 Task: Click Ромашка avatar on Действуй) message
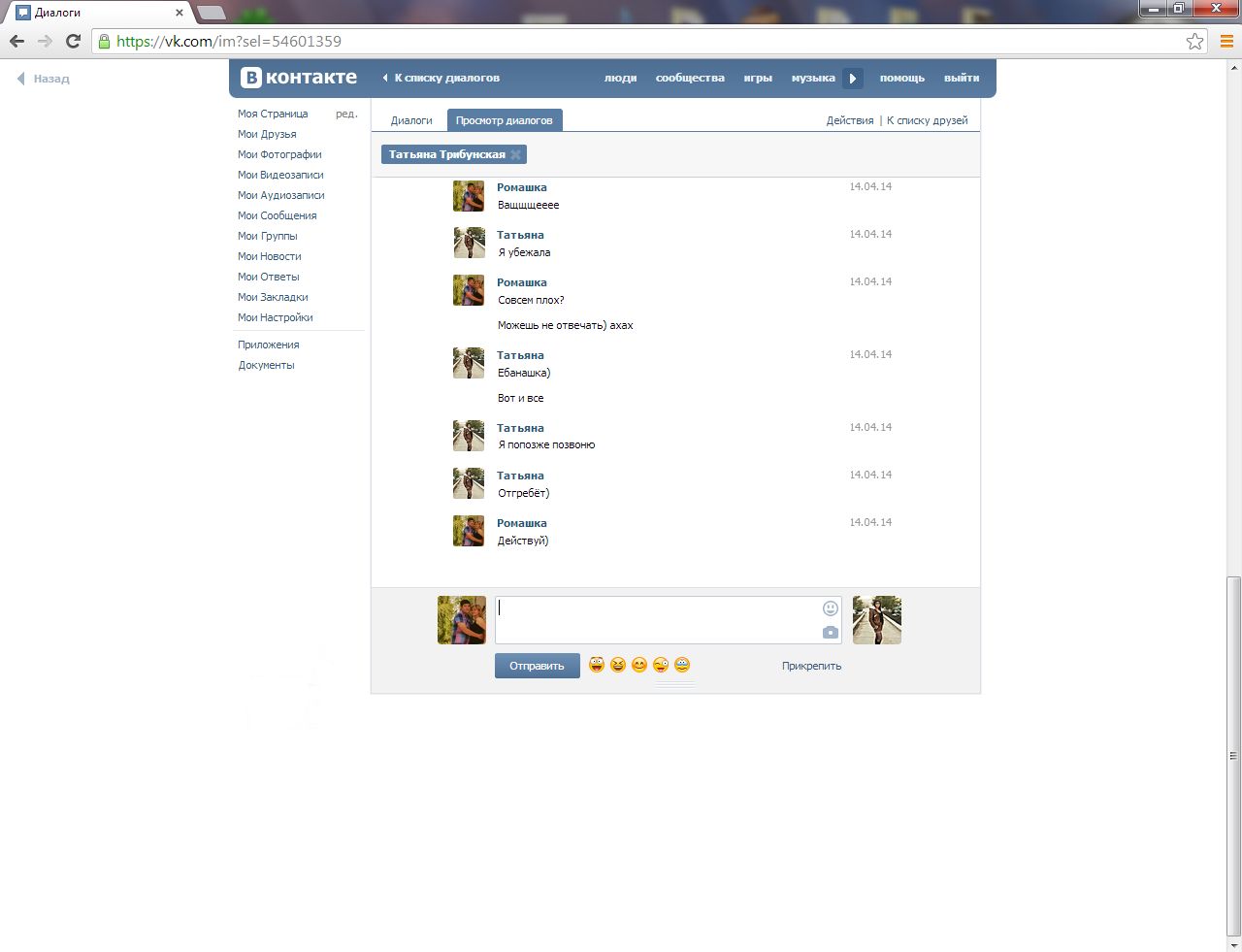[x=469, y=531]
